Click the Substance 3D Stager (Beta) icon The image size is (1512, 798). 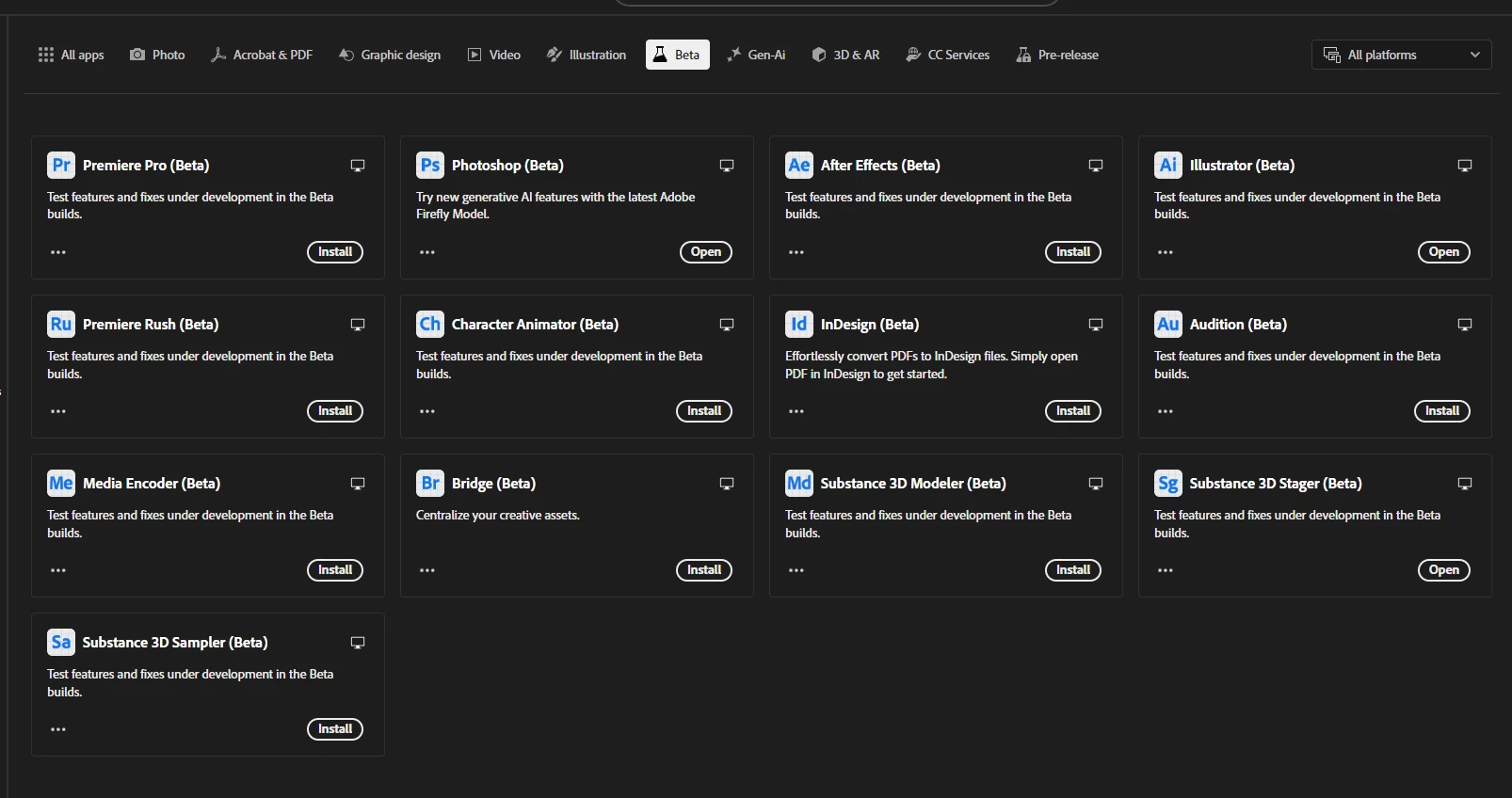coord(1168,483)
